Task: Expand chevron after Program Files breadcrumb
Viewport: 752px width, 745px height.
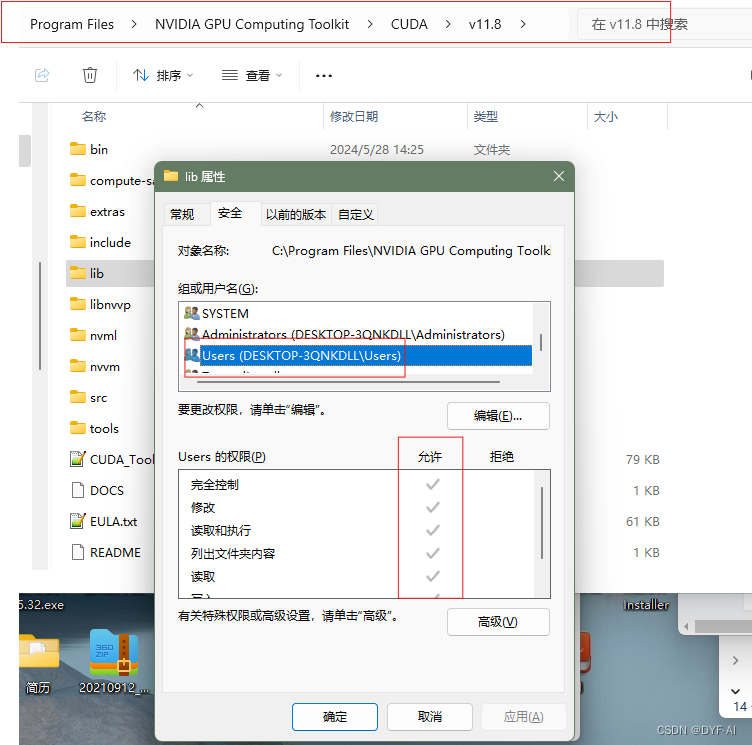Action: pos(134,24)
